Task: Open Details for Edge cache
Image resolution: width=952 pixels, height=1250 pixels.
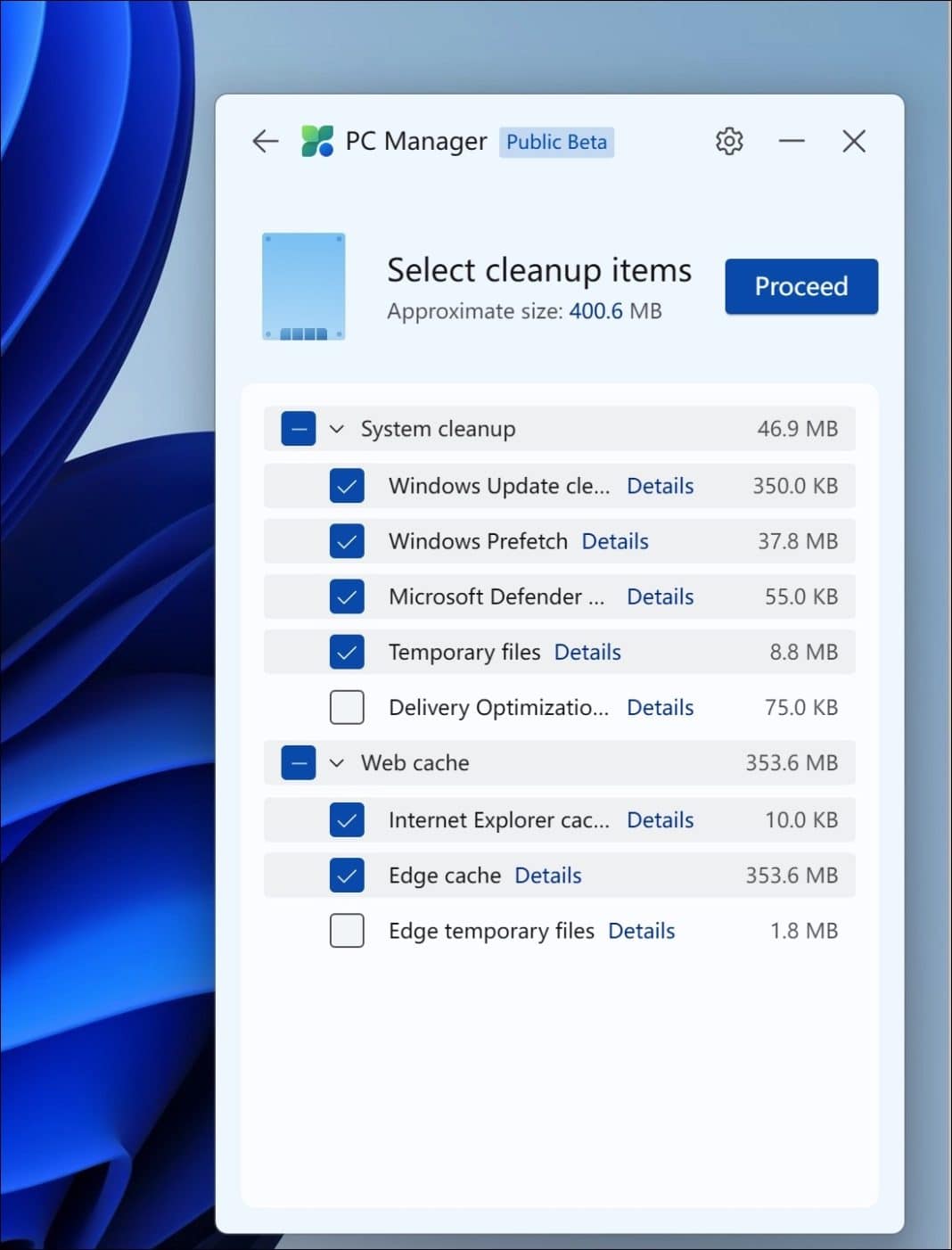Action: coord(546,875)
